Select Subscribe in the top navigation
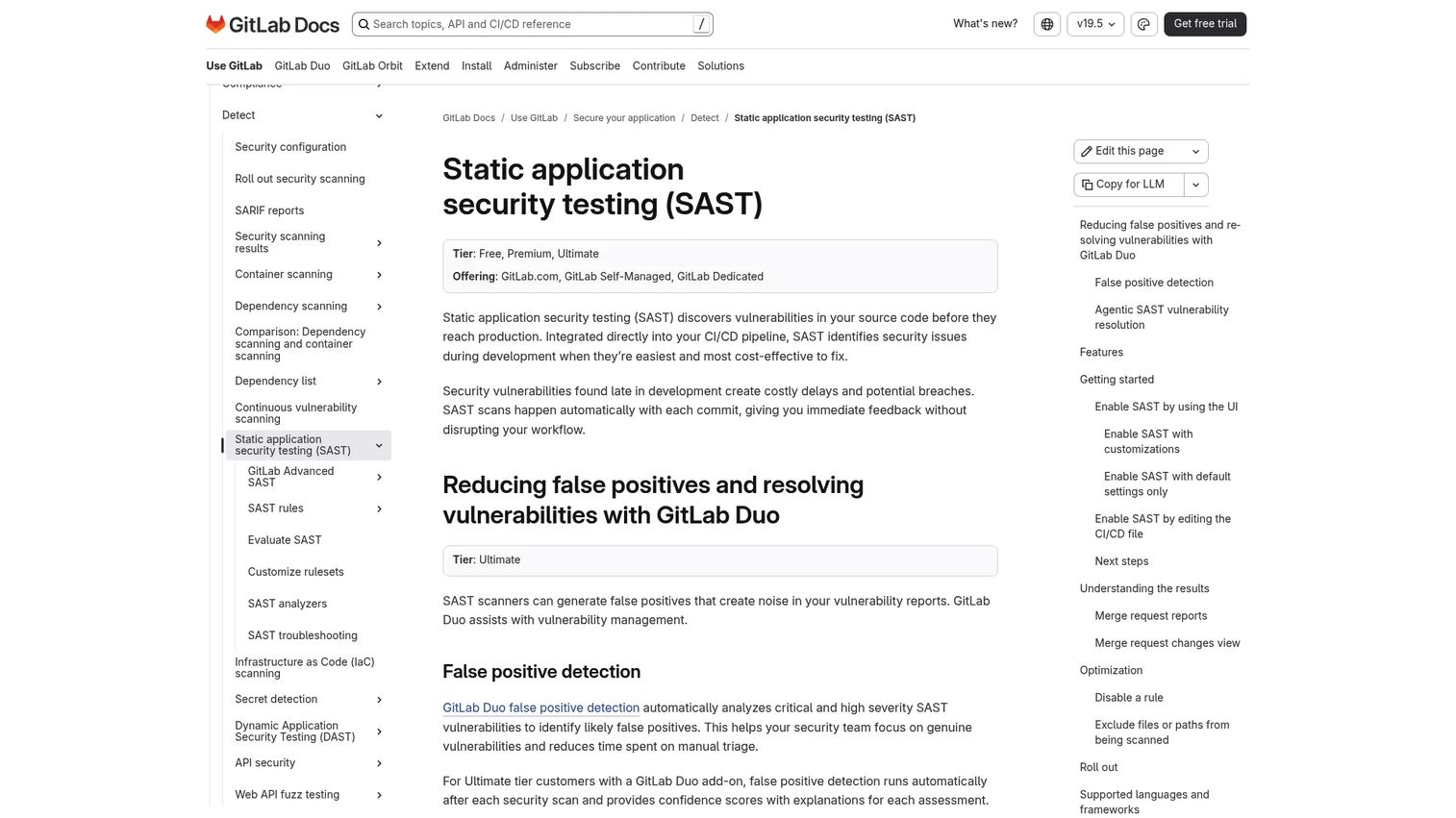Viewport: 1456px width, 818px height. pos(594,66)
